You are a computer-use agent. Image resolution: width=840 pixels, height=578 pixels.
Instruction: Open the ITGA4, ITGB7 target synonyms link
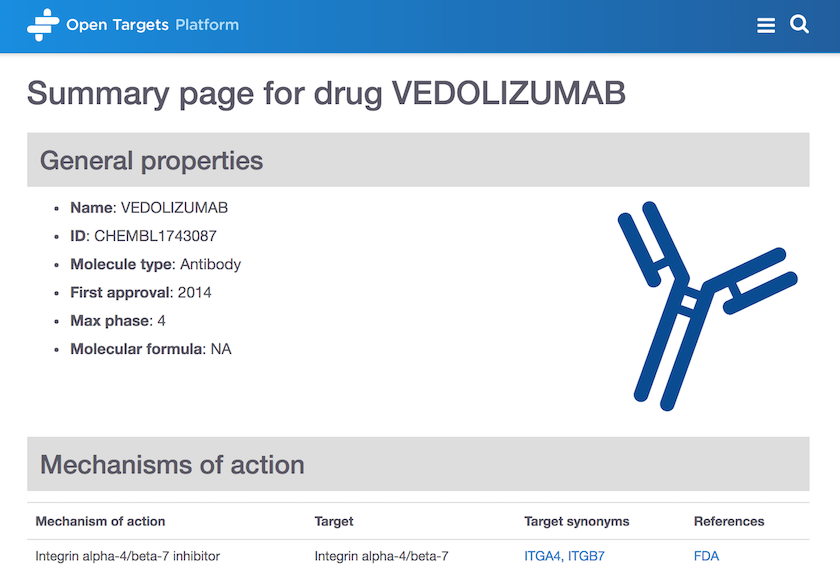(564, 556)
